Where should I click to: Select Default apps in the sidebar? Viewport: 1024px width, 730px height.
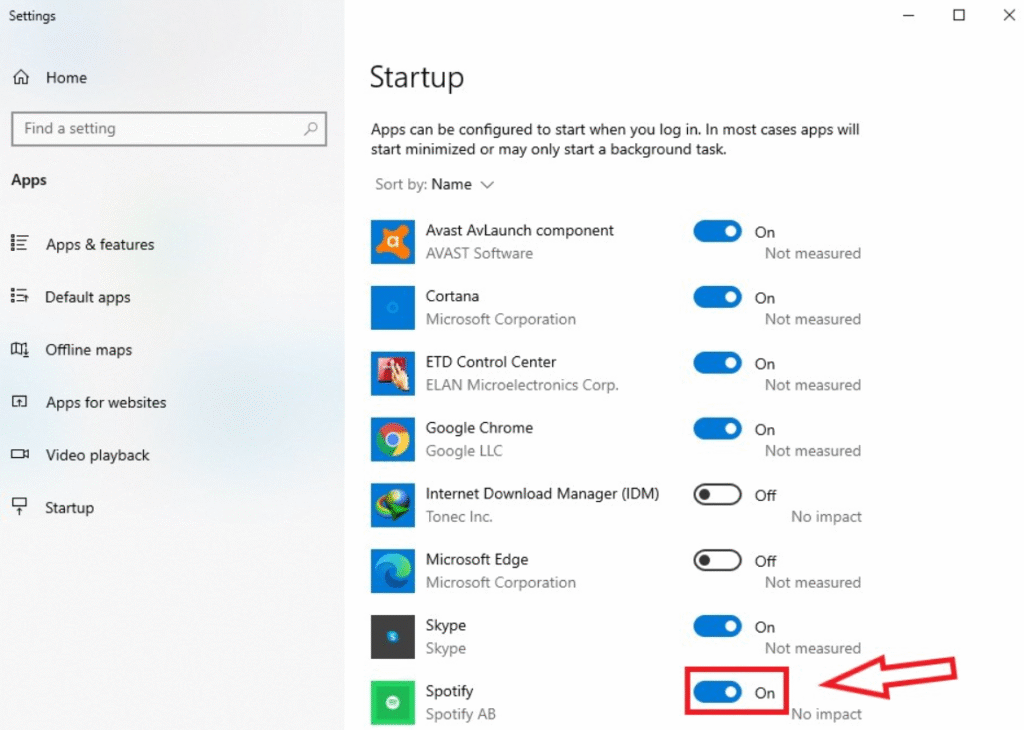(88, 297)
